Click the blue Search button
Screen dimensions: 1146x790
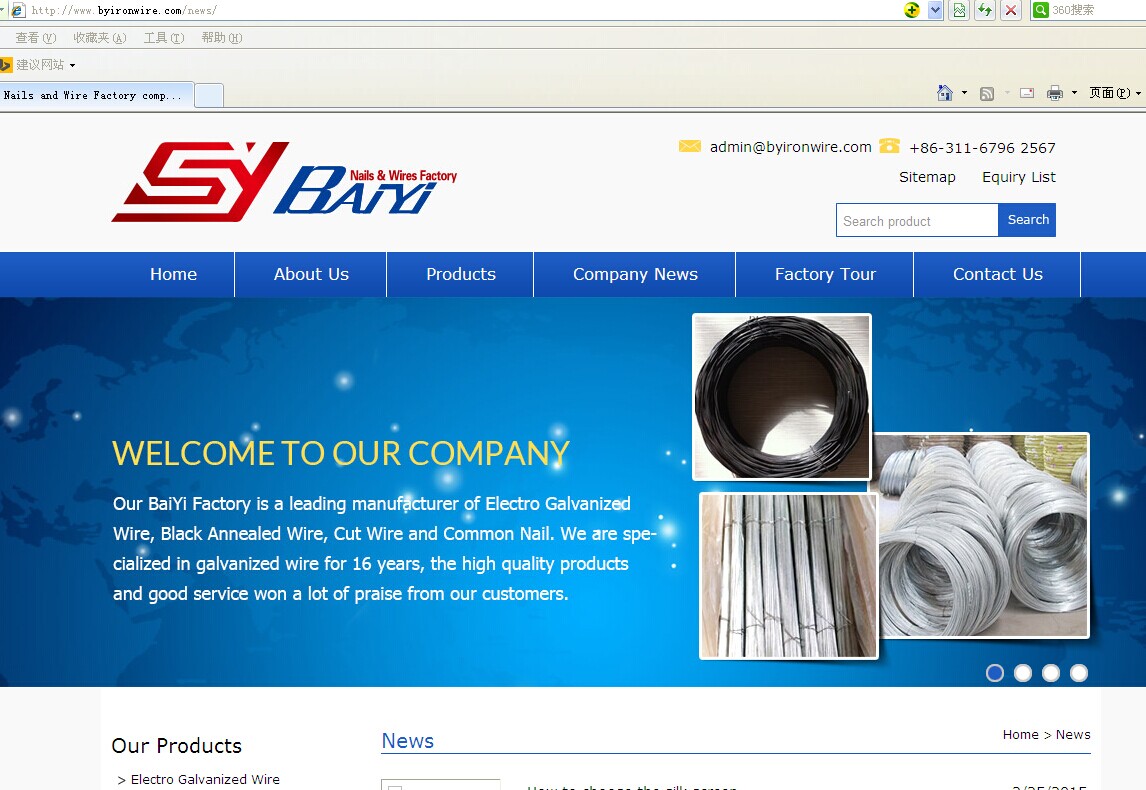click(1027, 220)
